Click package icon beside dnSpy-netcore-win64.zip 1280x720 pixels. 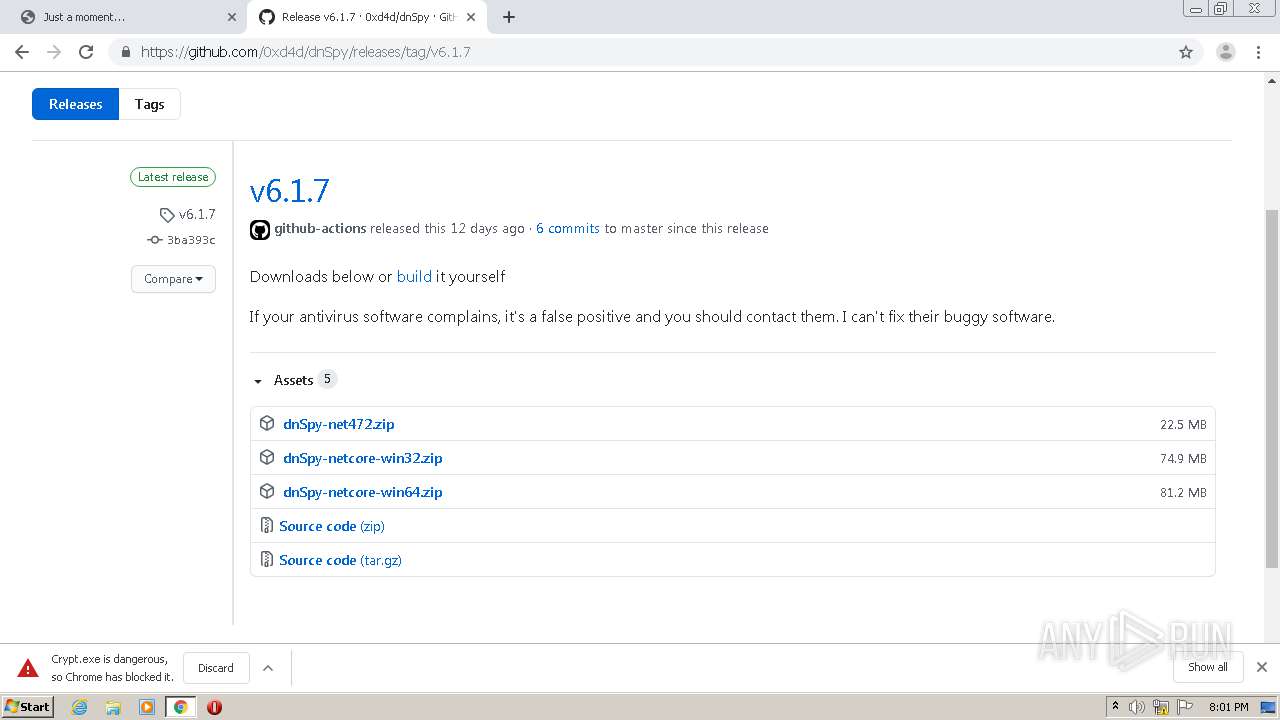coord(267,491)
